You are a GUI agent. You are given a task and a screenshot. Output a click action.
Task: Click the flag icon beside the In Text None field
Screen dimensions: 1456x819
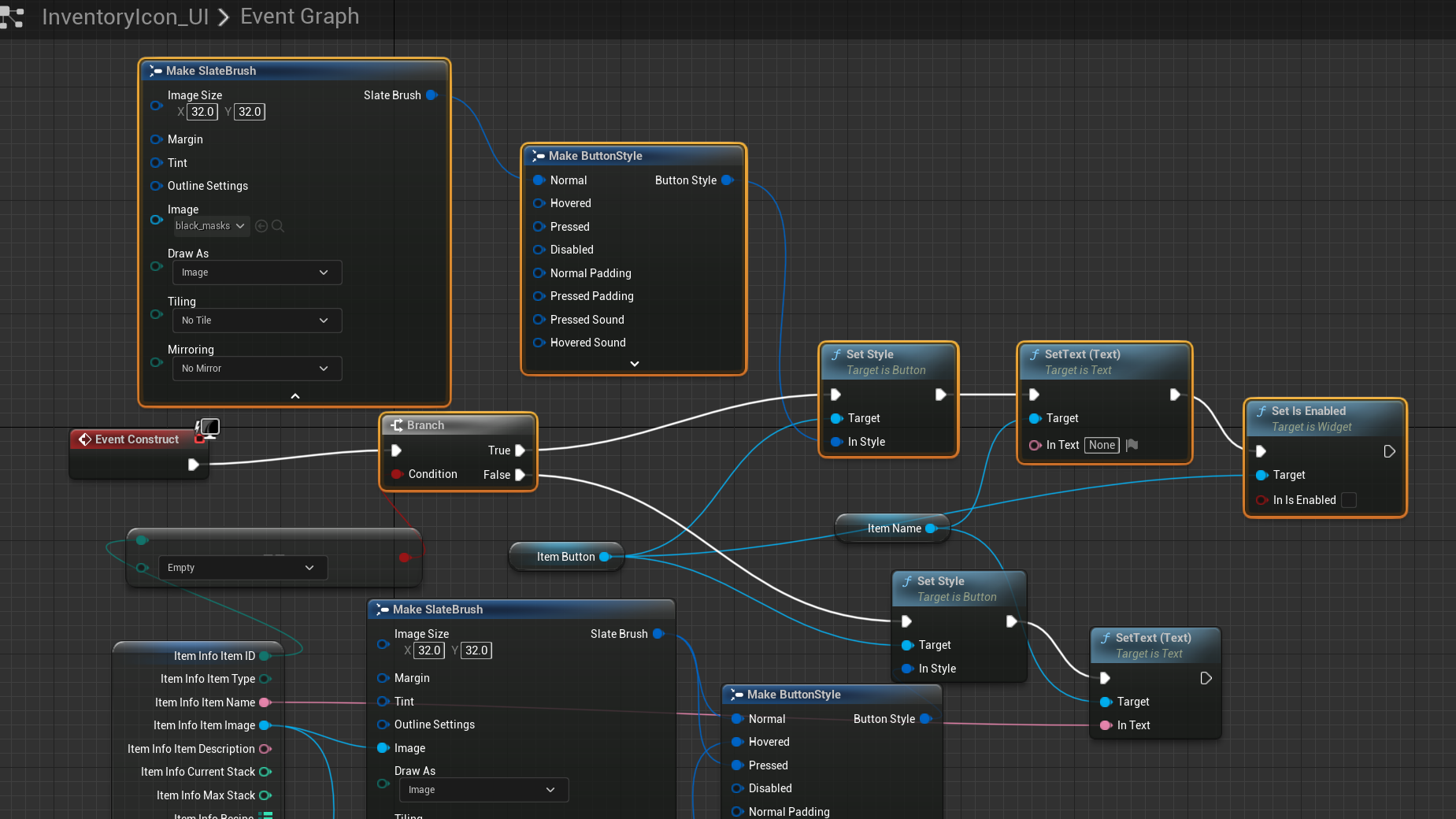[x=1132, y=445]
